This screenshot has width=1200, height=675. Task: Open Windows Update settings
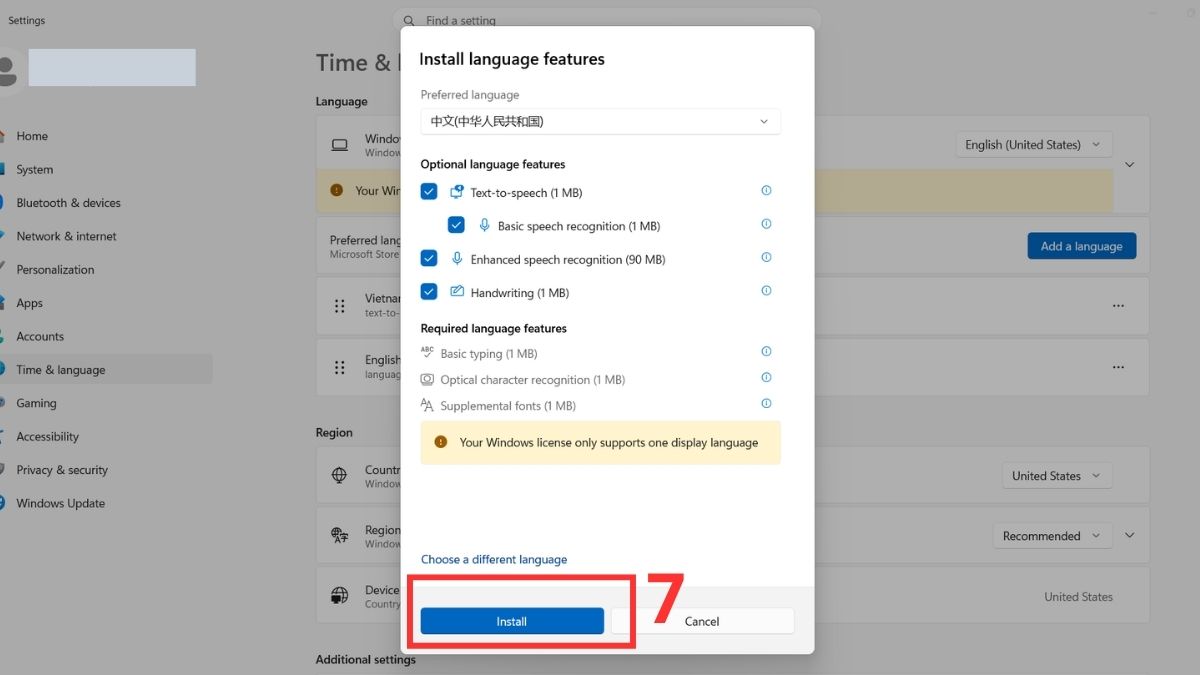point(60,503)
